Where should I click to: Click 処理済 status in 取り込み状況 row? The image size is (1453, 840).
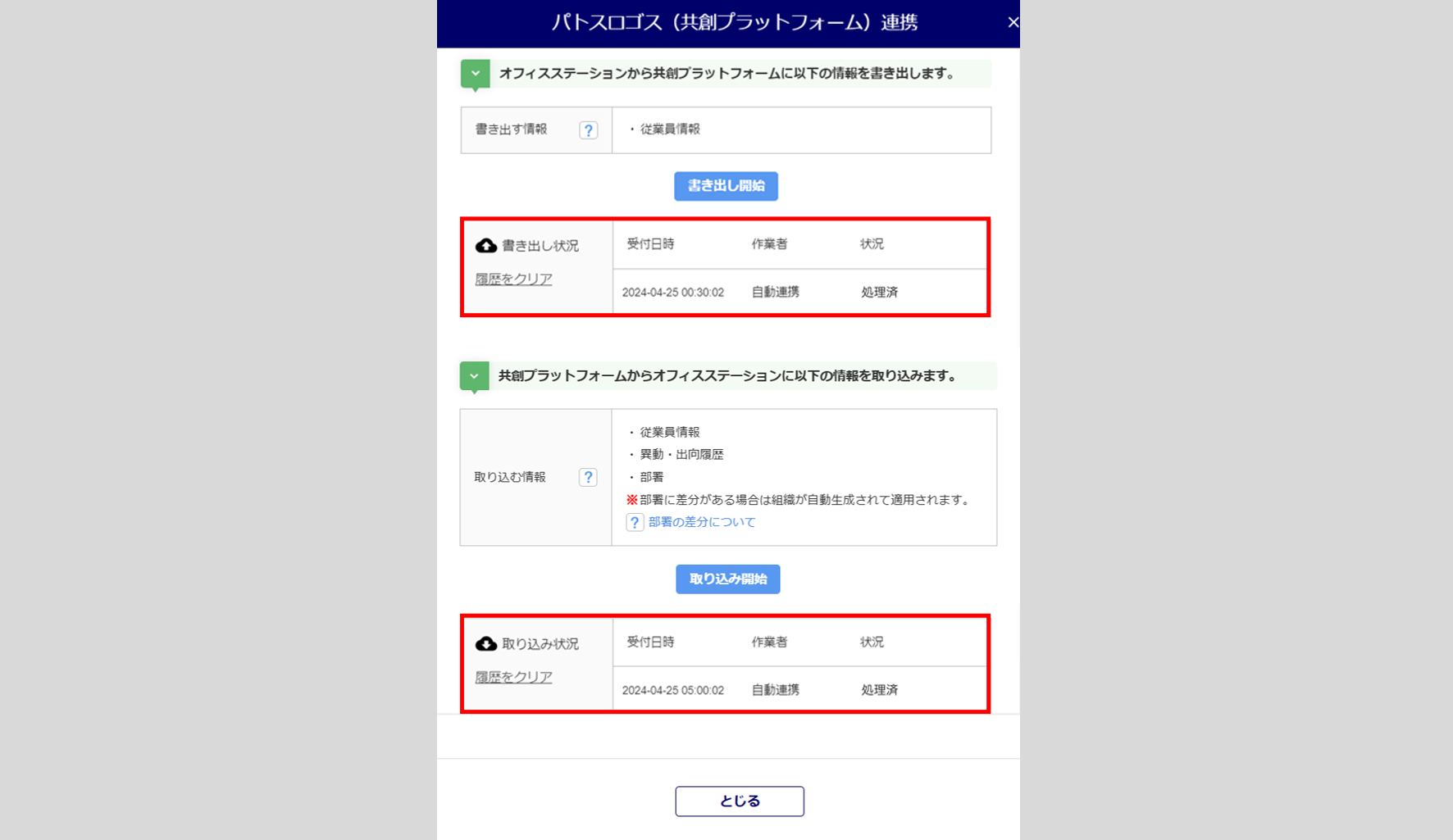pos(879,691)
